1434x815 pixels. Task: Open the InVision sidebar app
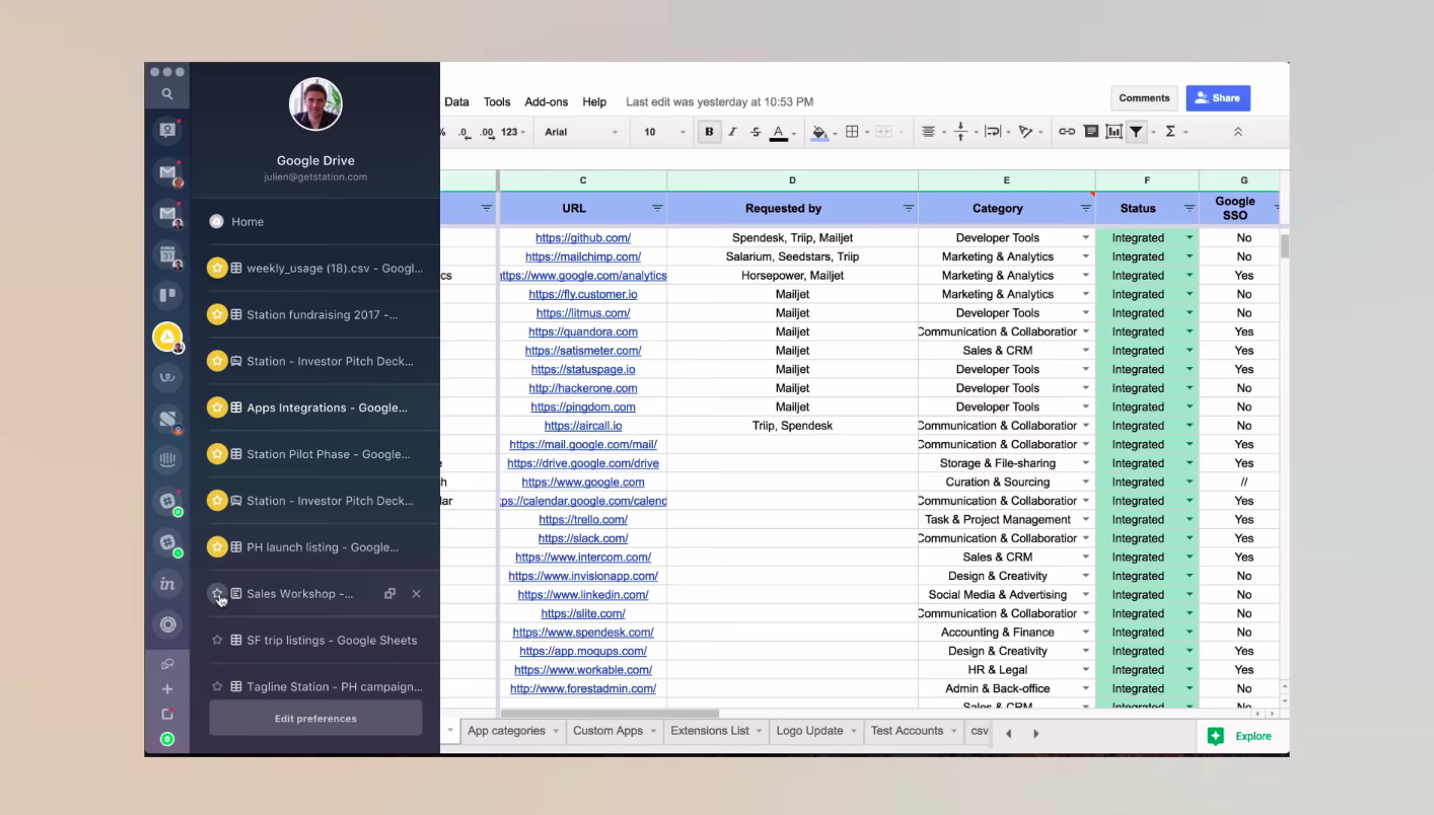point(167,584)
